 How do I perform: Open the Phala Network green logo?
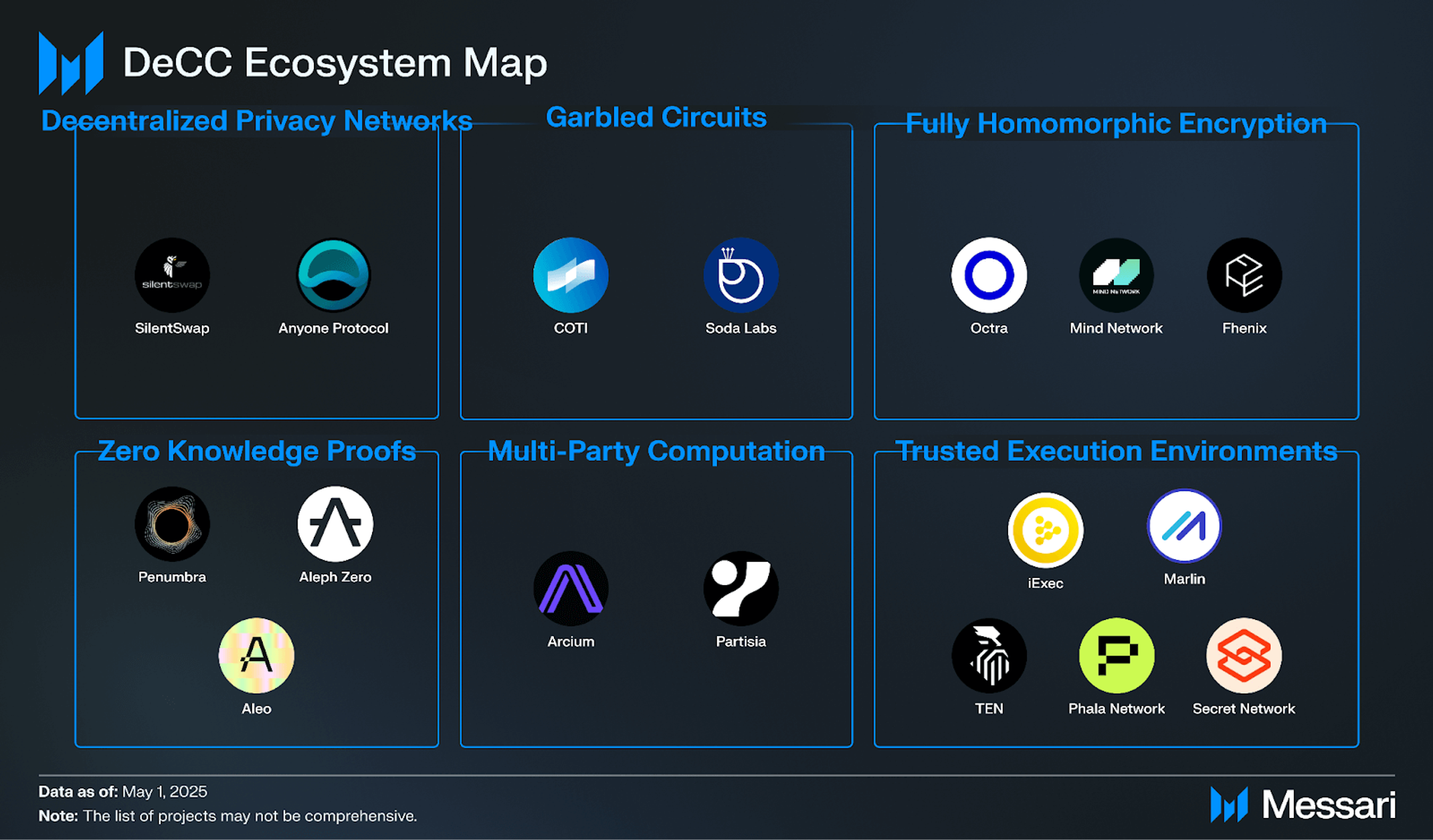pos(1116,655)
